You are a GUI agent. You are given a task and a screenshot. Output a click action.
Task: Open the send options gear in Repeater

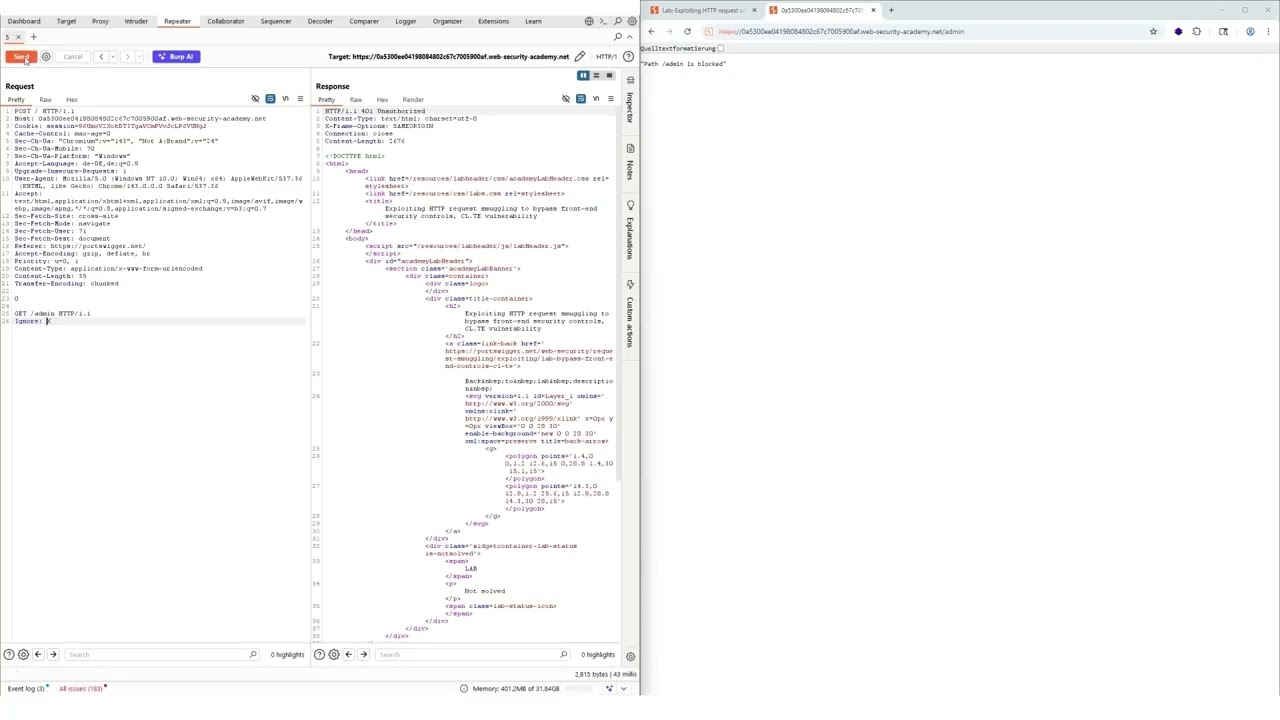click(46, 57)
